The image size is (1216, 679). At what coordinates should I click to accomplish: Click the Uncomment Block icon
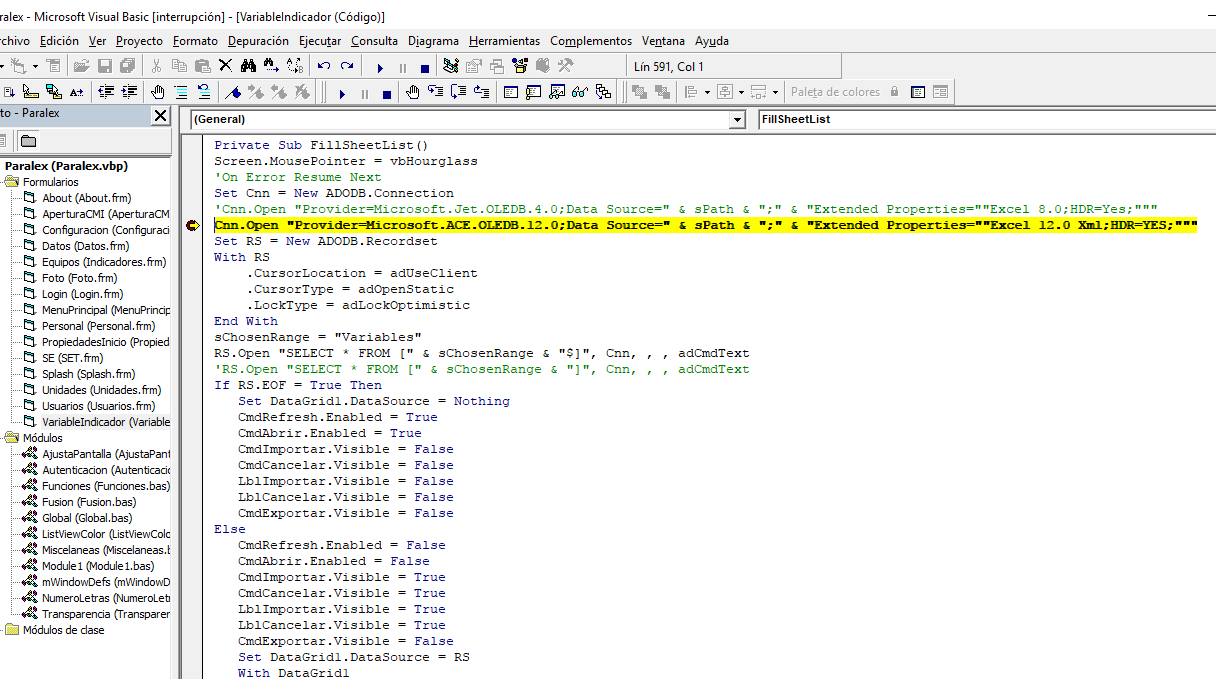[x=204, y=92]
